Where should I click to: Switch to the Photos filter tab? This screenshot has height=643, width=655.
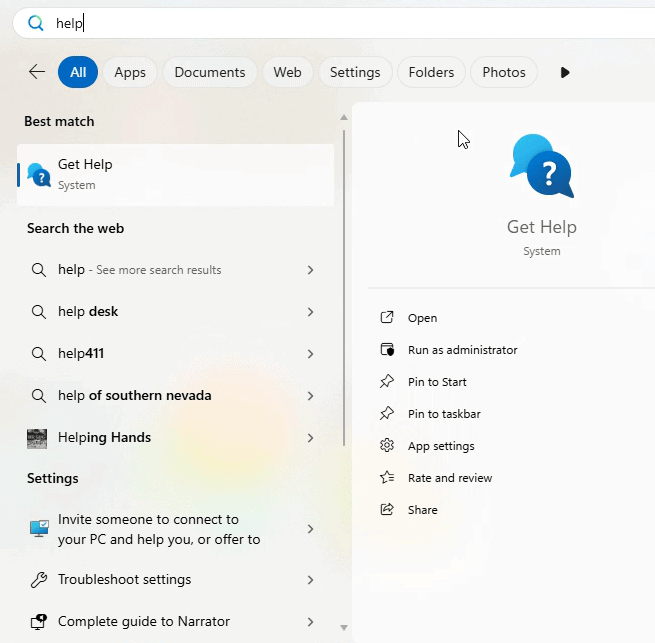point(504,72)
